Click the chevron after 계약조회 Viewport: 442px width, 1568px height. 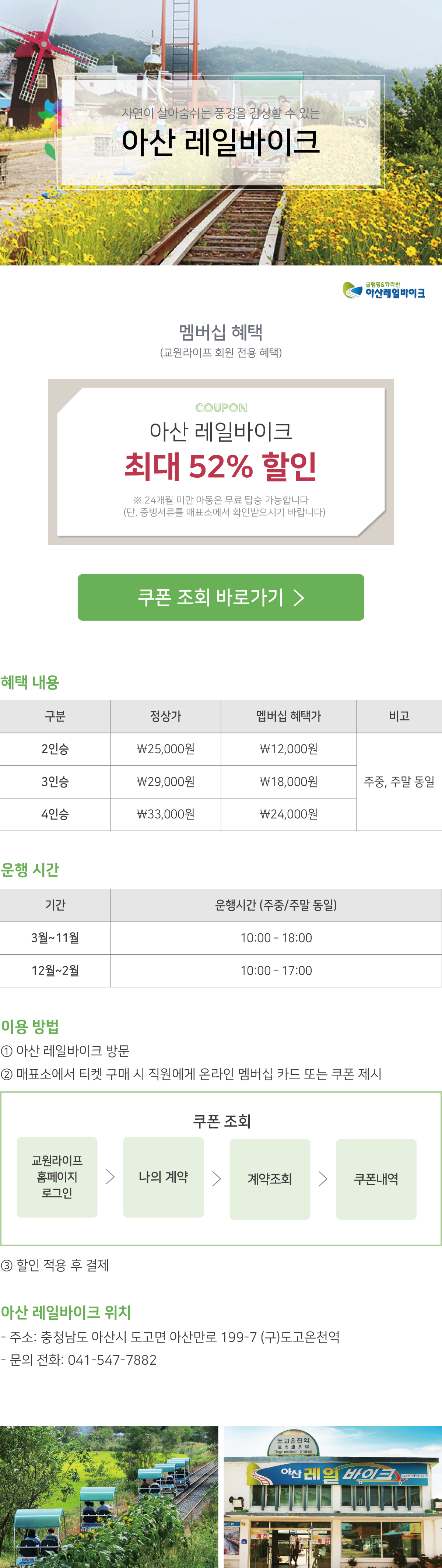(x=323, y=1179)
